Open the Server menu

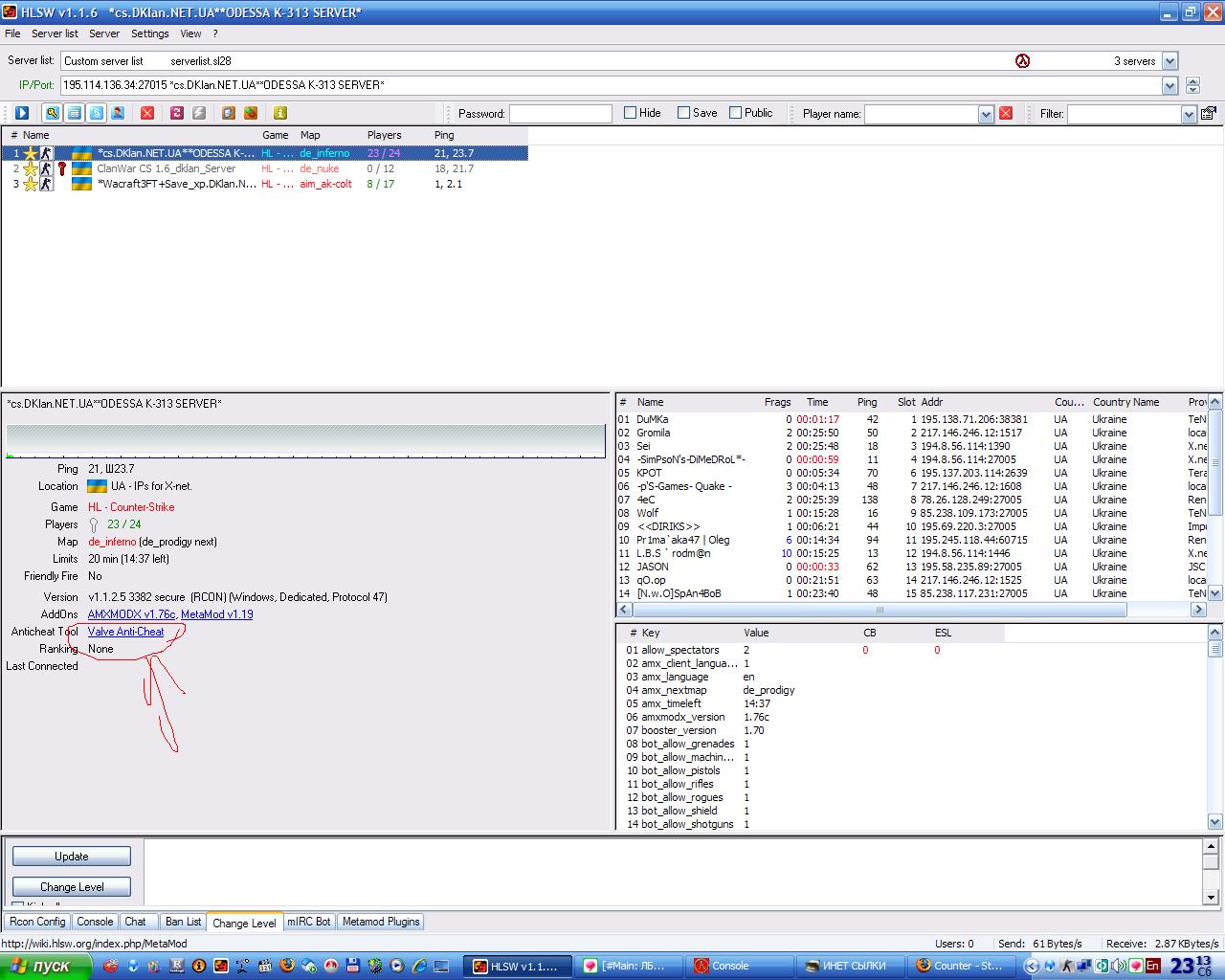(x=104, y=33)
